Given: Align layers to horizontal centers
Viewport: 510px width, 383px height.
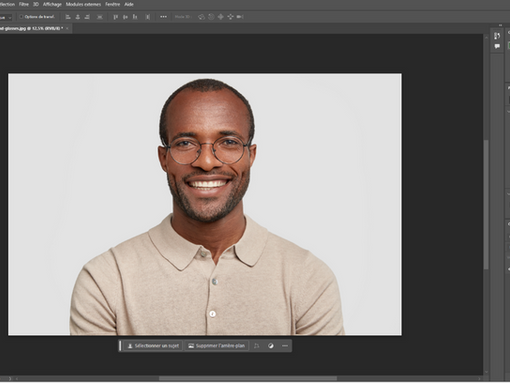Looking at the screenshot, I should point(78,17).
